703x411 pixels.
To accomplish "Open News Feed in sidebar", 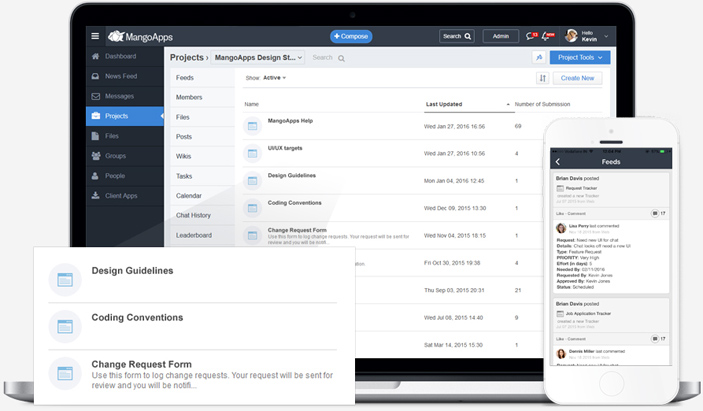I will coord(125,76).
